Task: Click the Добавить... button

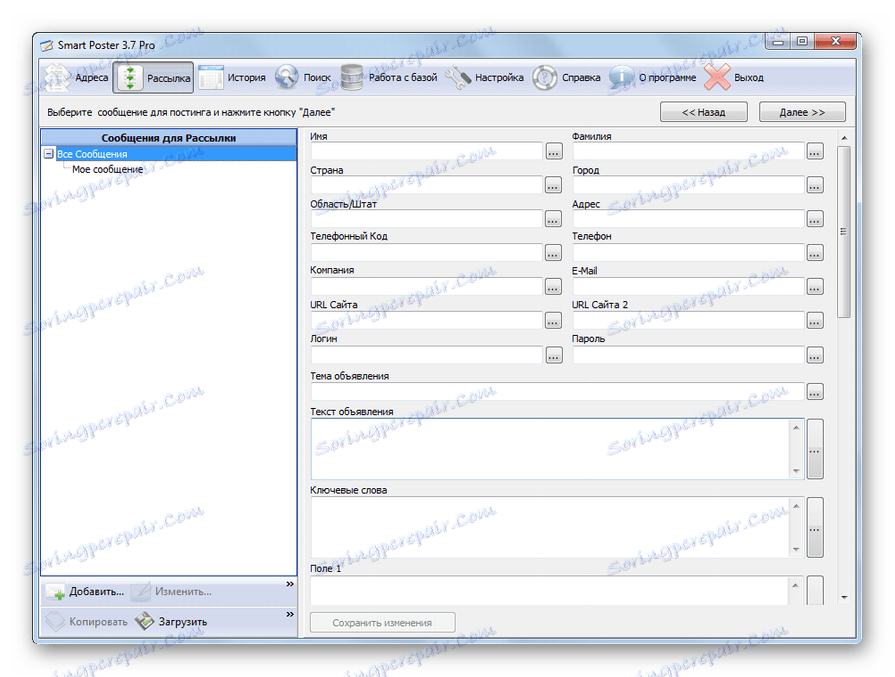Action: 86,592
